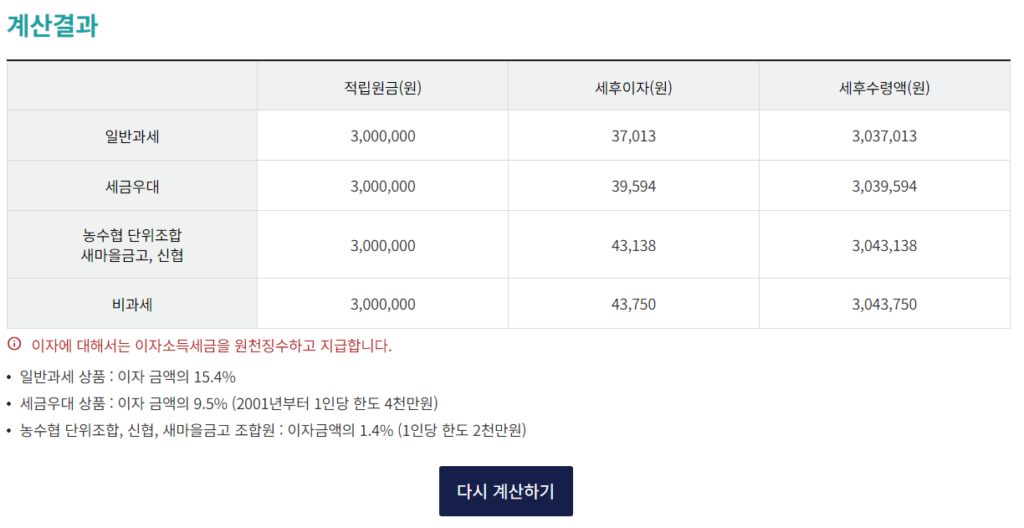This screenshot has width=1024, height=528.
Task: Click the 농수협 단위조합 row header
Action: [x=132, y=245]
